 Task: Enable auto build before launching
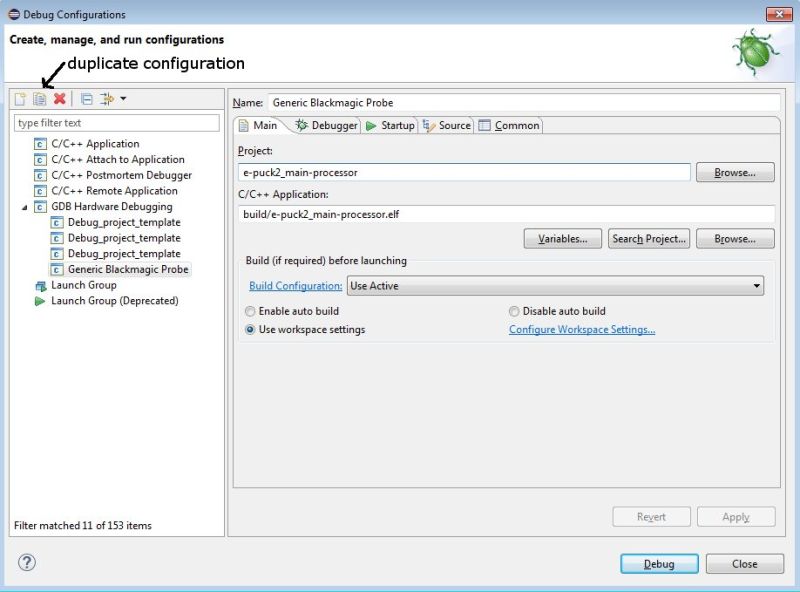click(251, 311)
